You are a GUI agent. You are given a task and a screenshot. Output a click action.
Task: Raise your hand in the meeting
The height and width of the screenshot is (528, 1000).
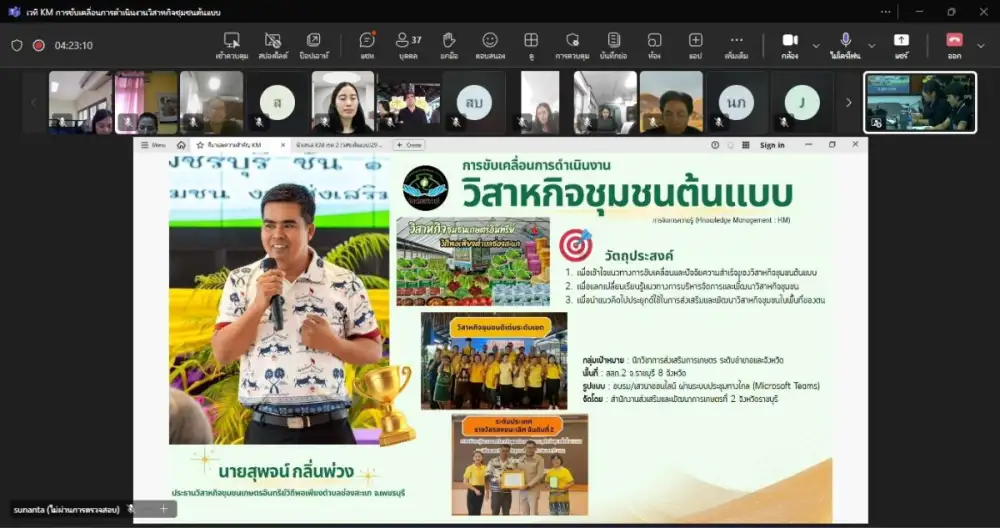pos(449,44)
